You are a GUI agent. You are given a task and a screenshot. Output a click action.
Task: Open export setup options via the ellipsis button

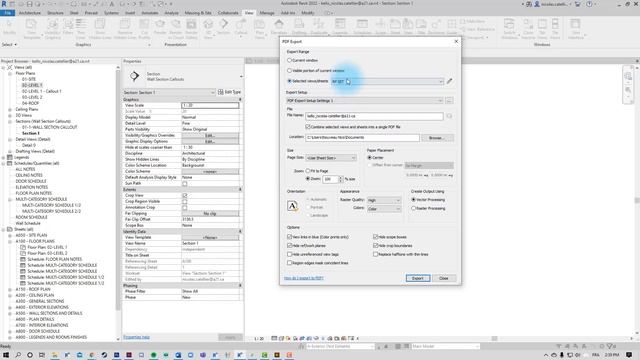[449, 100]
